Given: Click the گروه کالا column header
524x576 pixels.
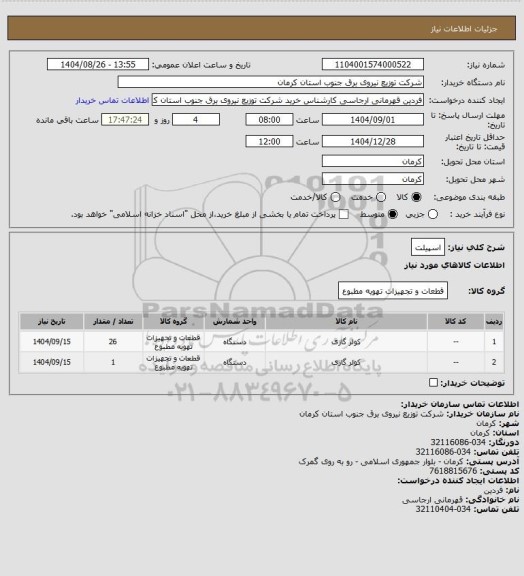Looking at the screenshot, I should (173, 321).
